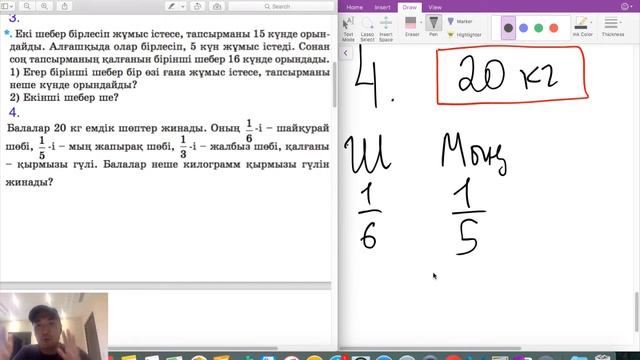This screenshot has height=360, width=640.
Task: Open the Markup toolbox icon in Preview
Action: pos(217,6)
